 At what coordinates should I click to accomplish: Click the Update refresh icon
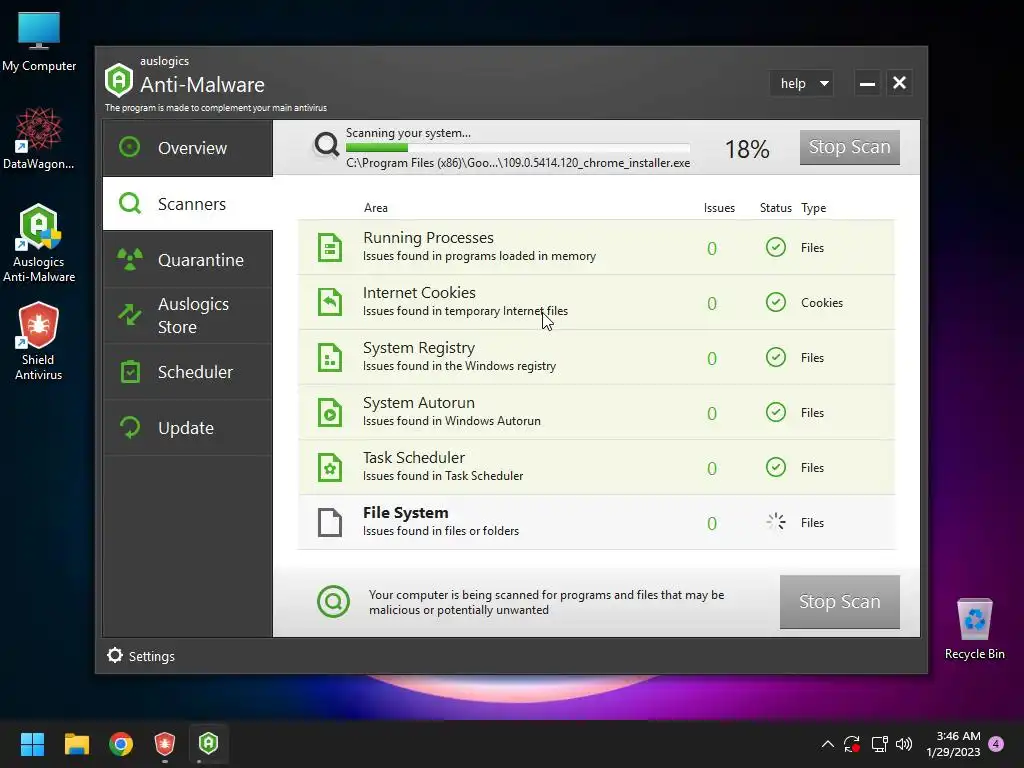pyautogui.click(x=130, y=427)
